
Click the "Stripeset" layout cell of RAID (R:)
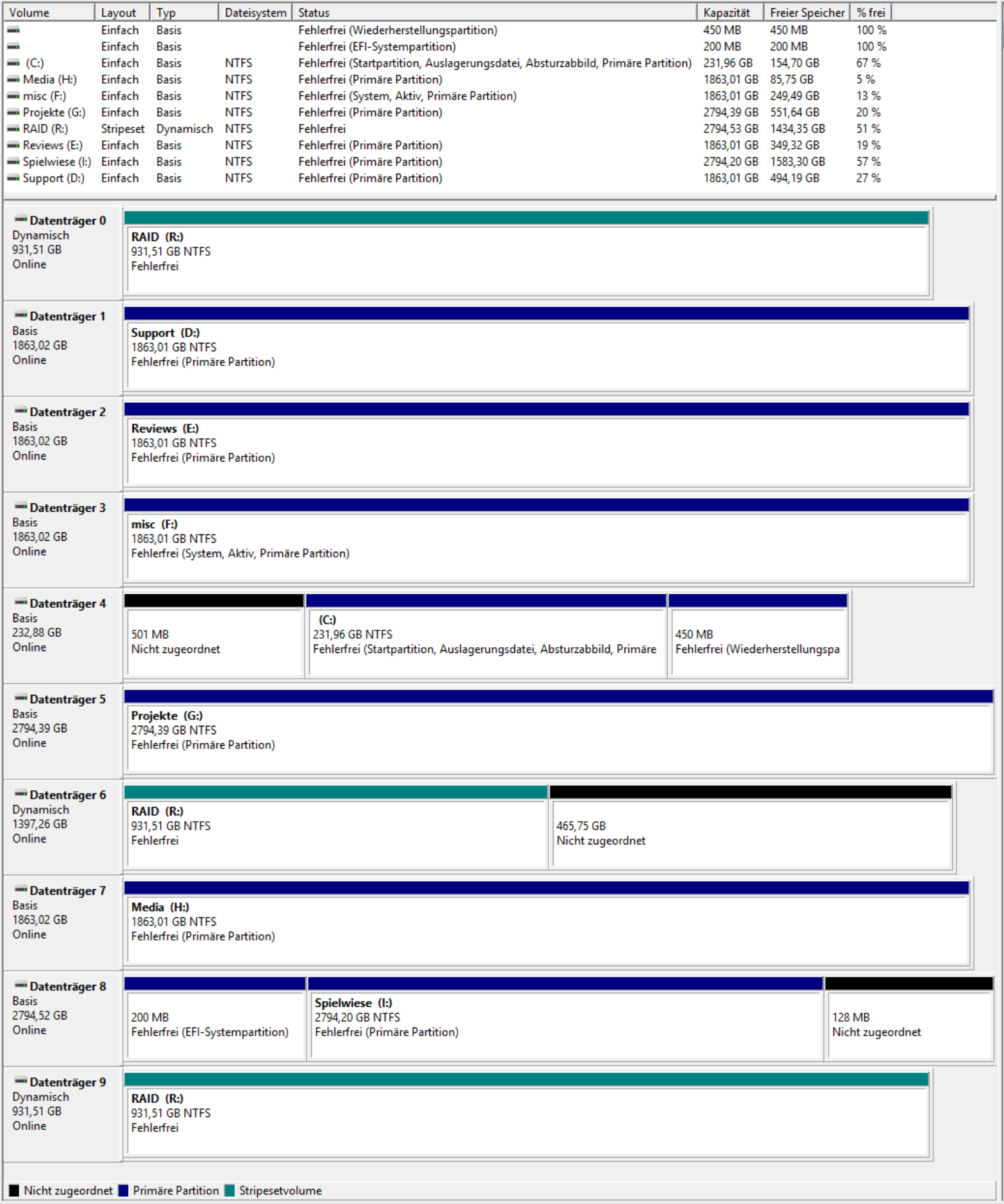point(123,129)
